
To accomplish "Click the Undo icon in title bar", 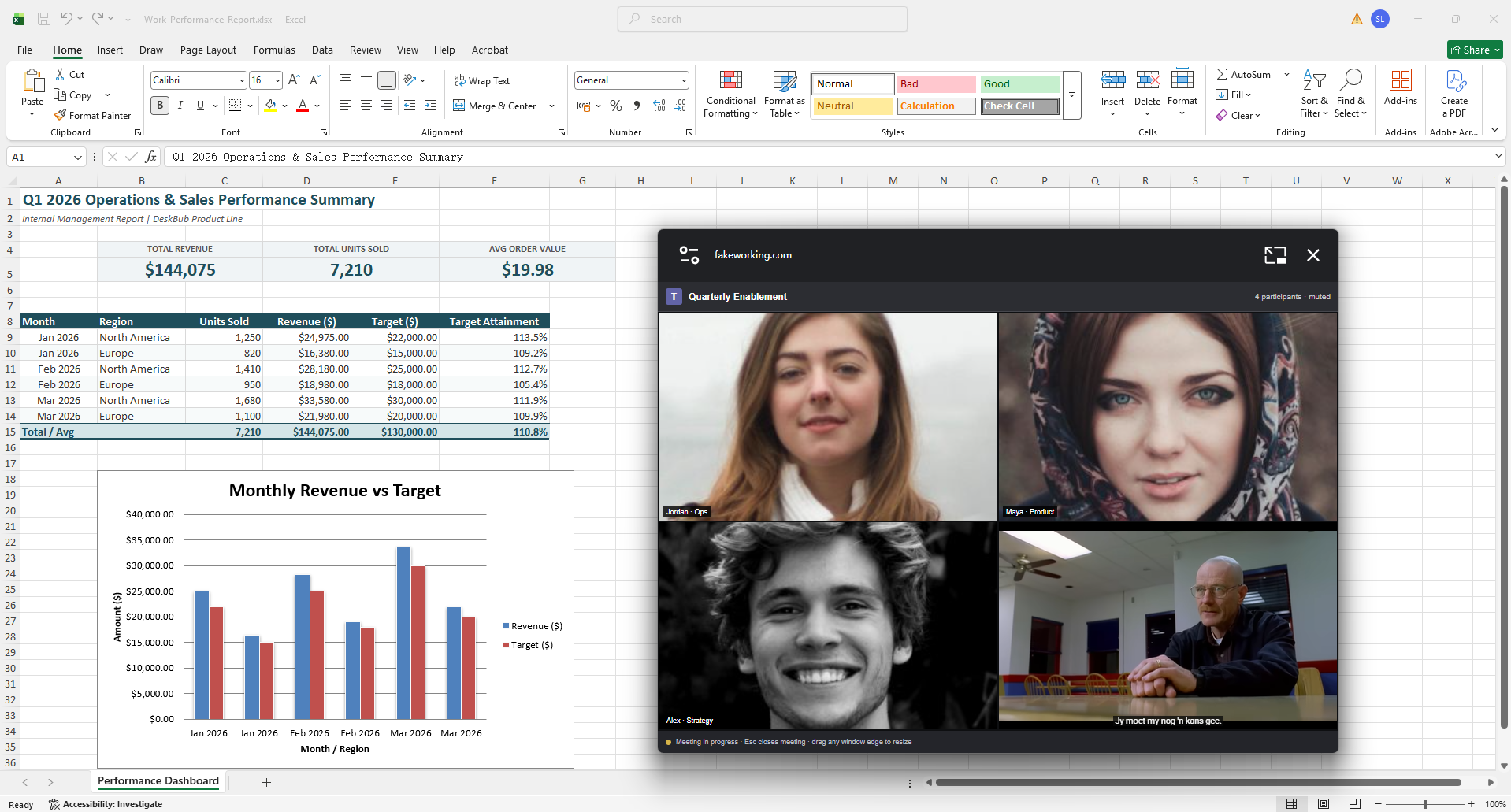I will [67, 19].
